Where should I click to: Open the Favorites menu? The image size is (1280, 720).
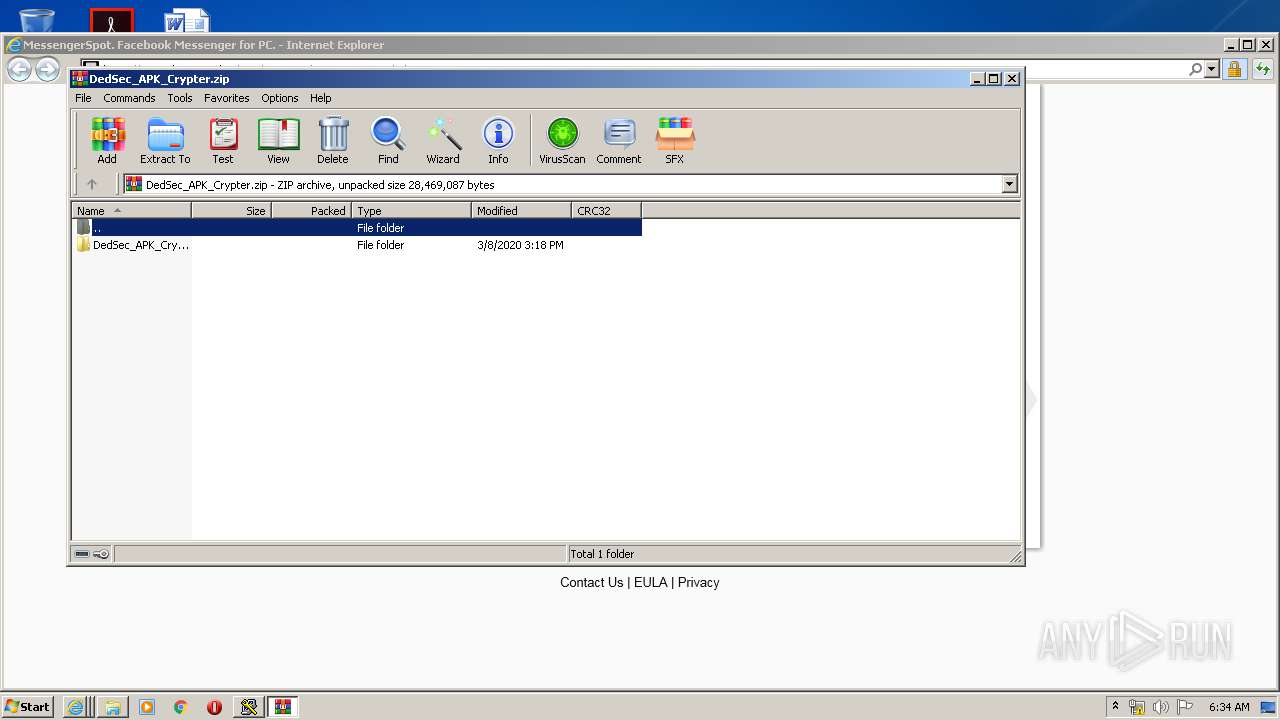(x=227, y=98)
